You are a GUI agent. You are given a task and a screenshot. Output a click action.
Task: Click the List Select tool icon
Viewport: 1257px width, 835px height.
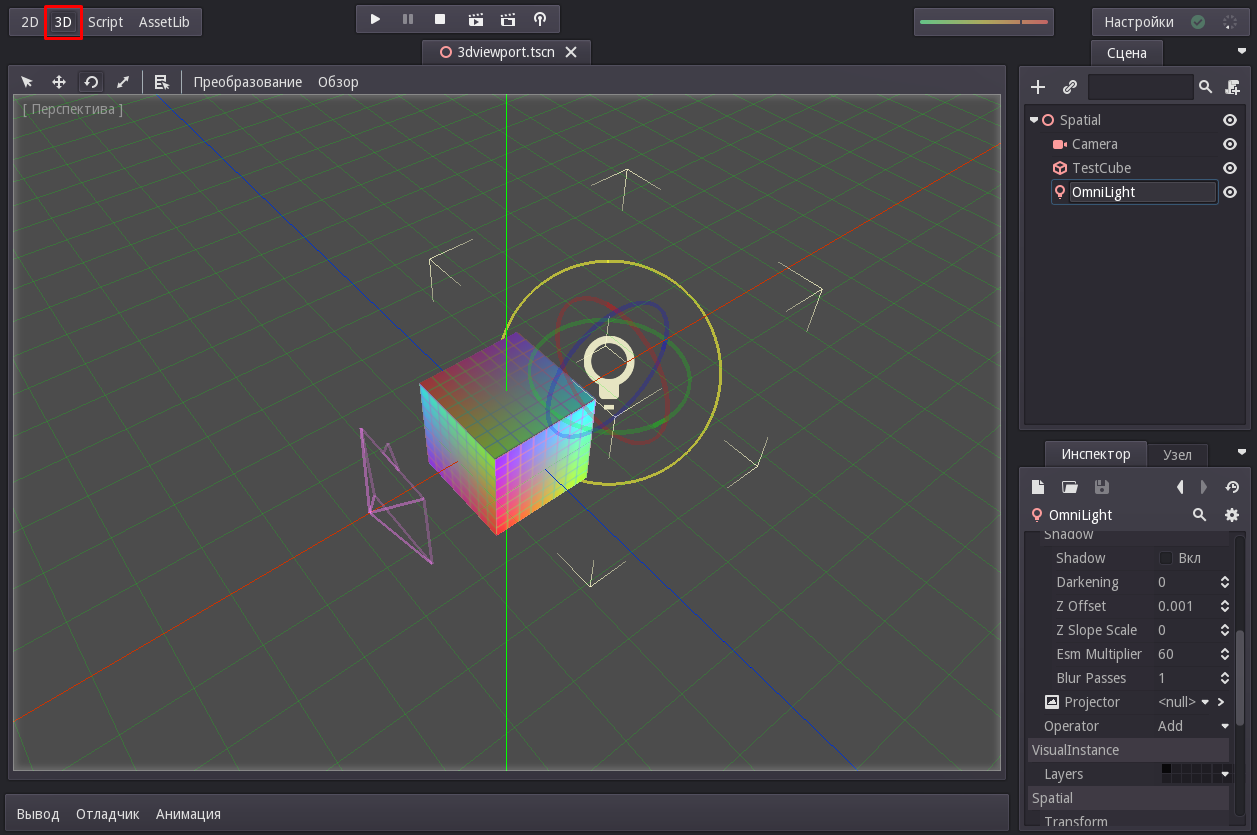[x=161, y=82]
